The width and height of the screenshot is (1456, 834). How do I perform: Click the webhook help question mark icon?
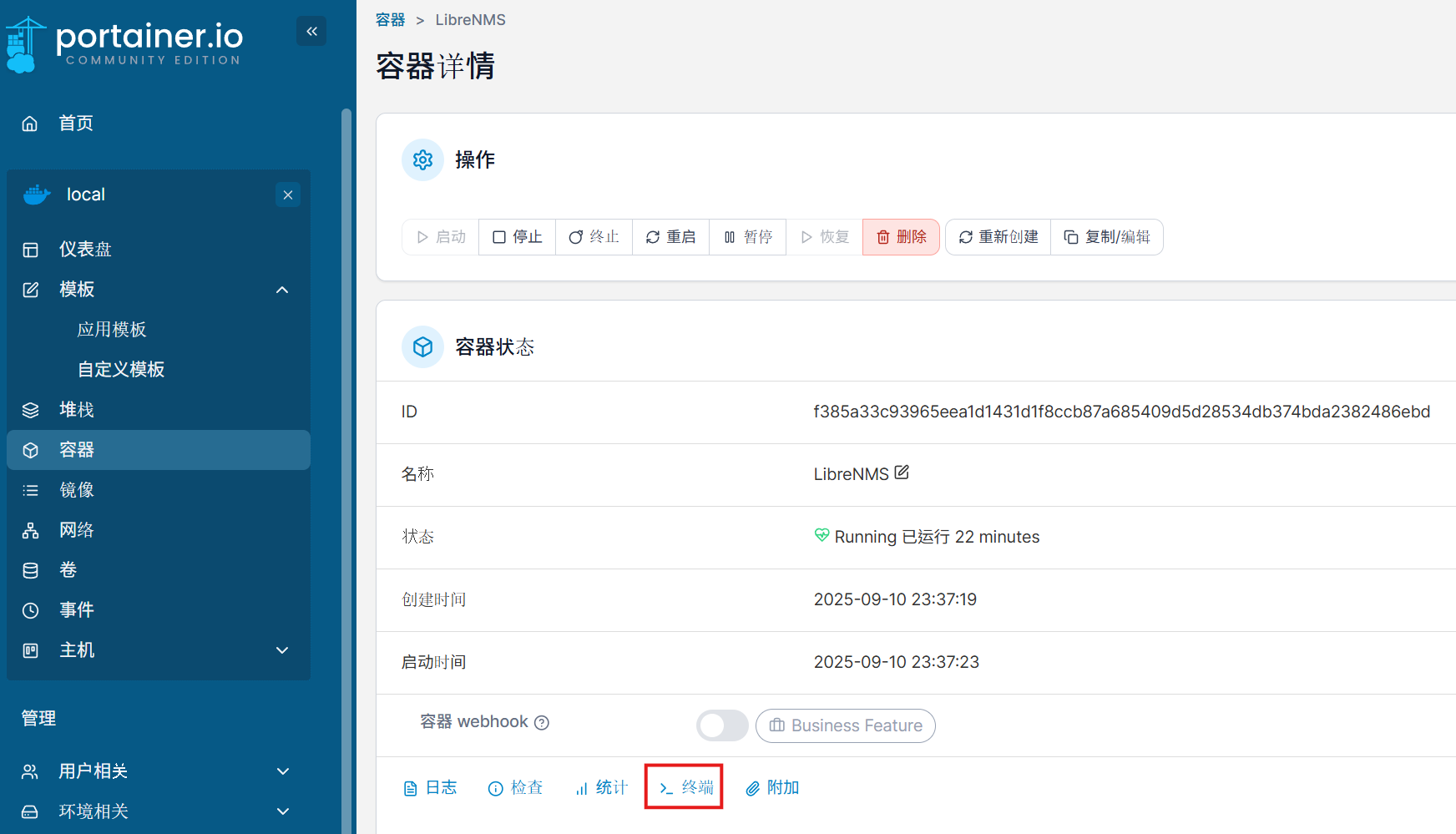pos(542,723)
